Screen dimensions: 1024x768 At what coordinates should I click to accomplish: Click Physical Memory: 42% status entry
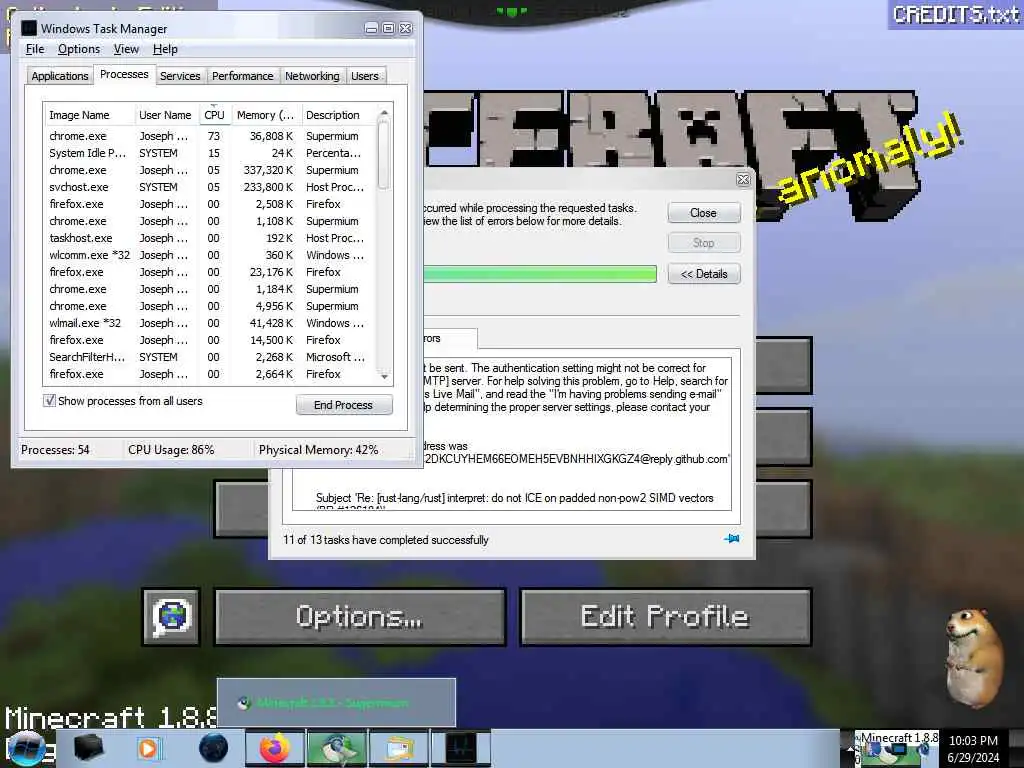coord(319,450)
